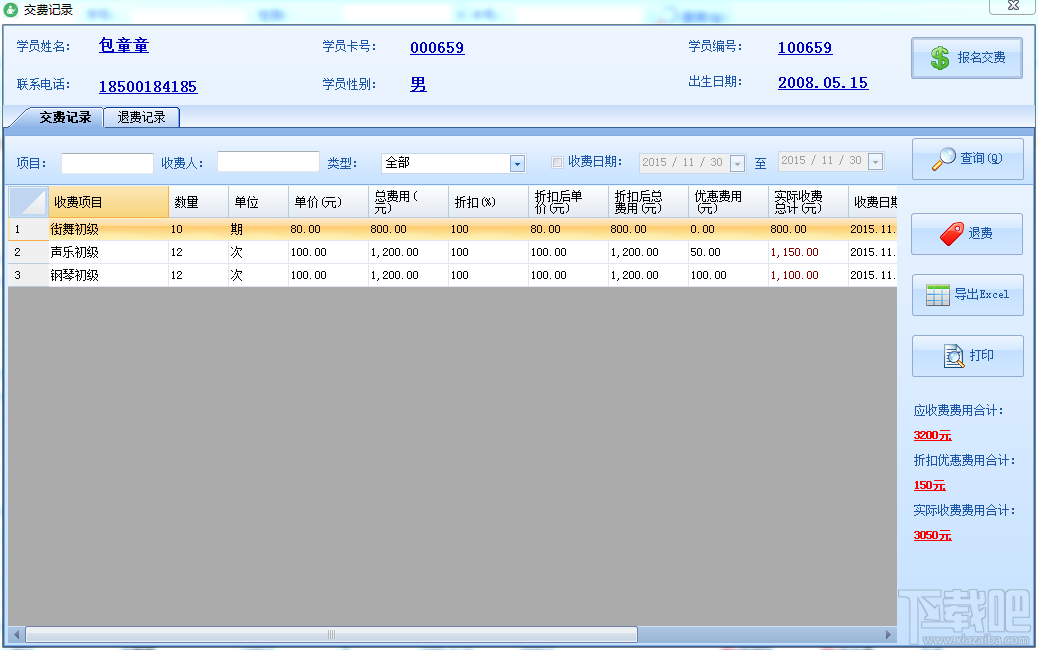The width and height of the screenshot is (1038, 650).
Task: Click total 3200元 under 应收费费用合计
Action: [x=932, y=436]
